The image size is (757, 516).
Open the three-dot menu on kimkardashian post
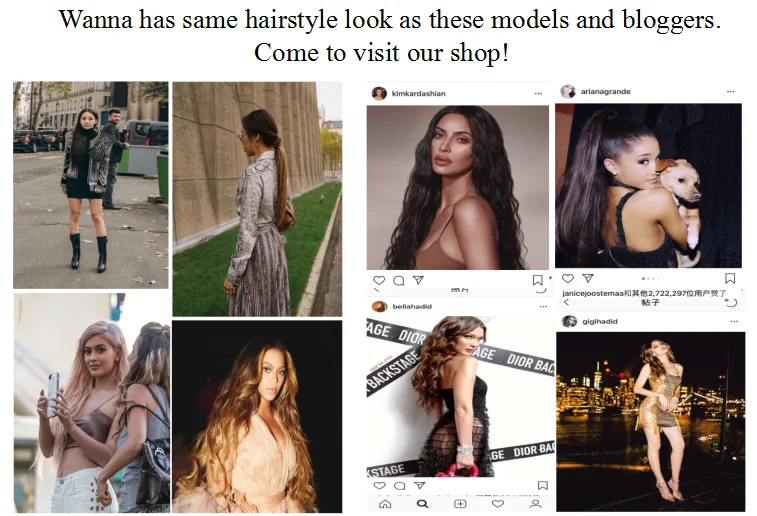coord(538,93)
